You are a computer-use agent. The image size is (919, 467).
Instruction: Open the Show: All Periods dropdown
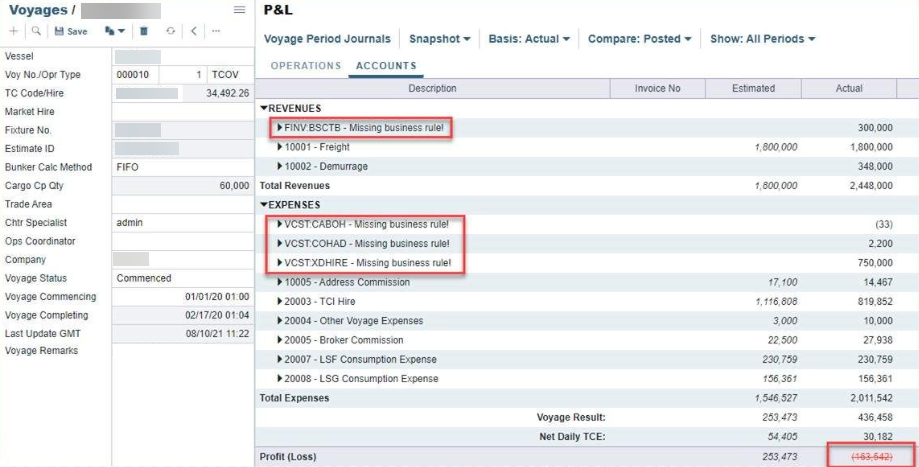click(762, 39)
